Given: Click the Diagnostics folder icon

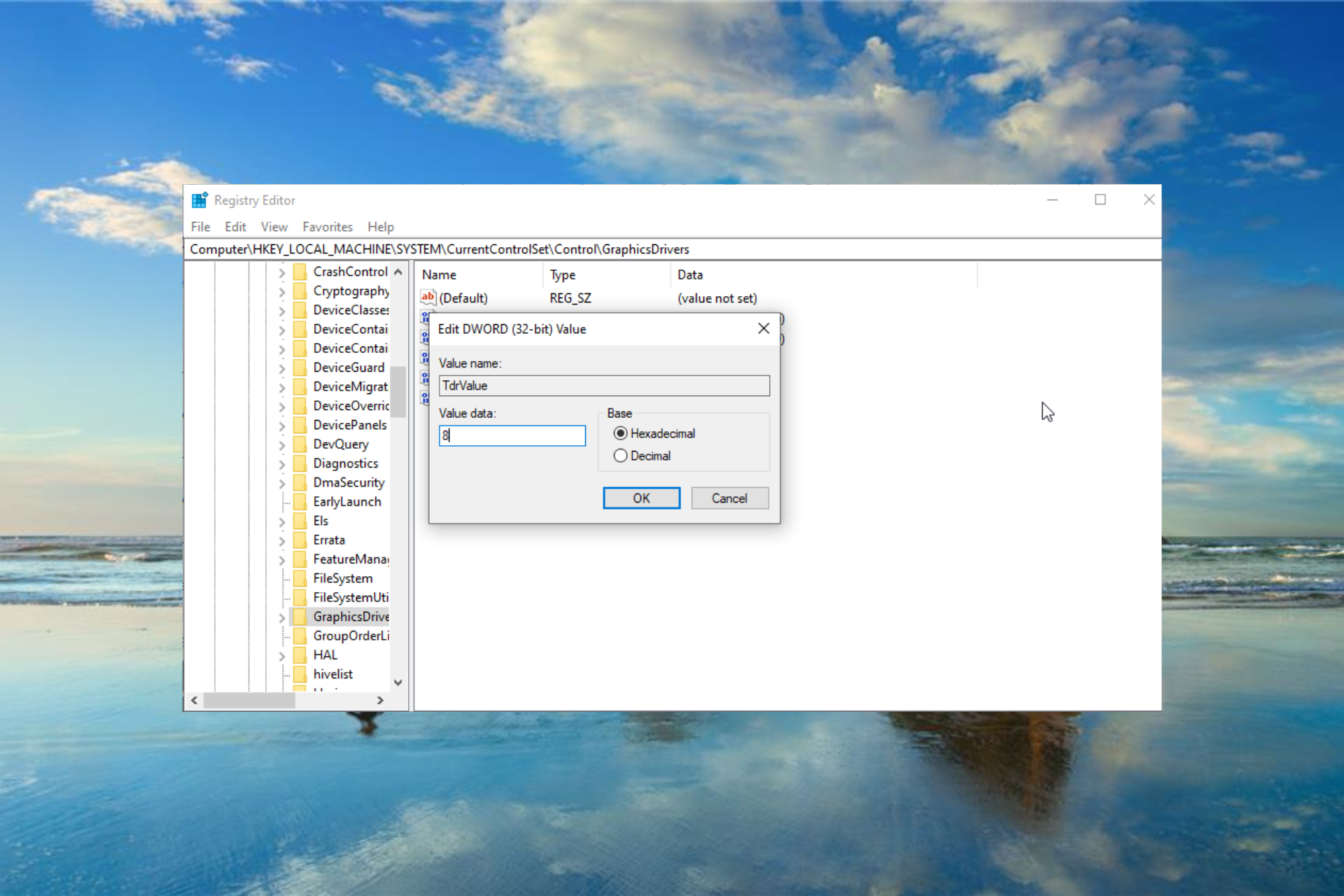Looking at the screenshot, I should 300,463.
